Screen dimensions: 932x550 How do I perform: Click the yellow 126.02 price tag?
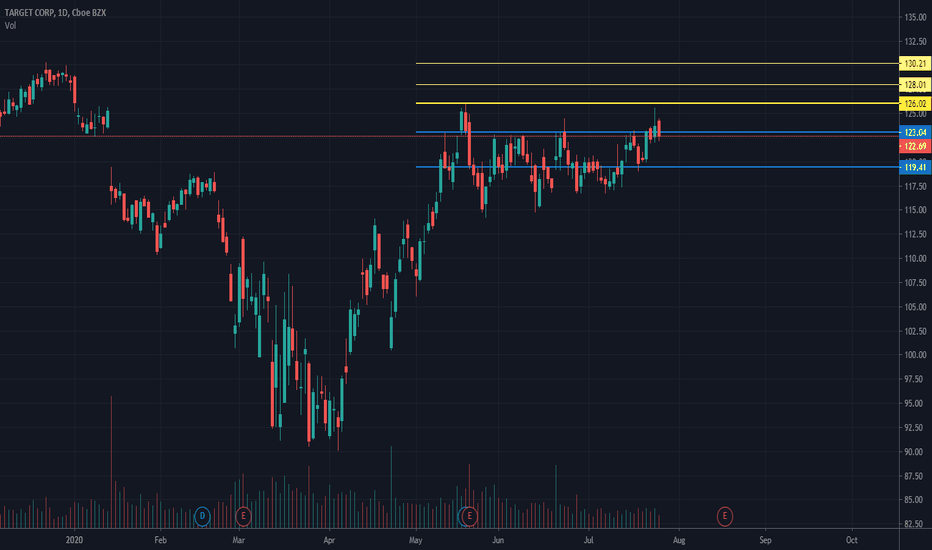(x=915, y=104)
